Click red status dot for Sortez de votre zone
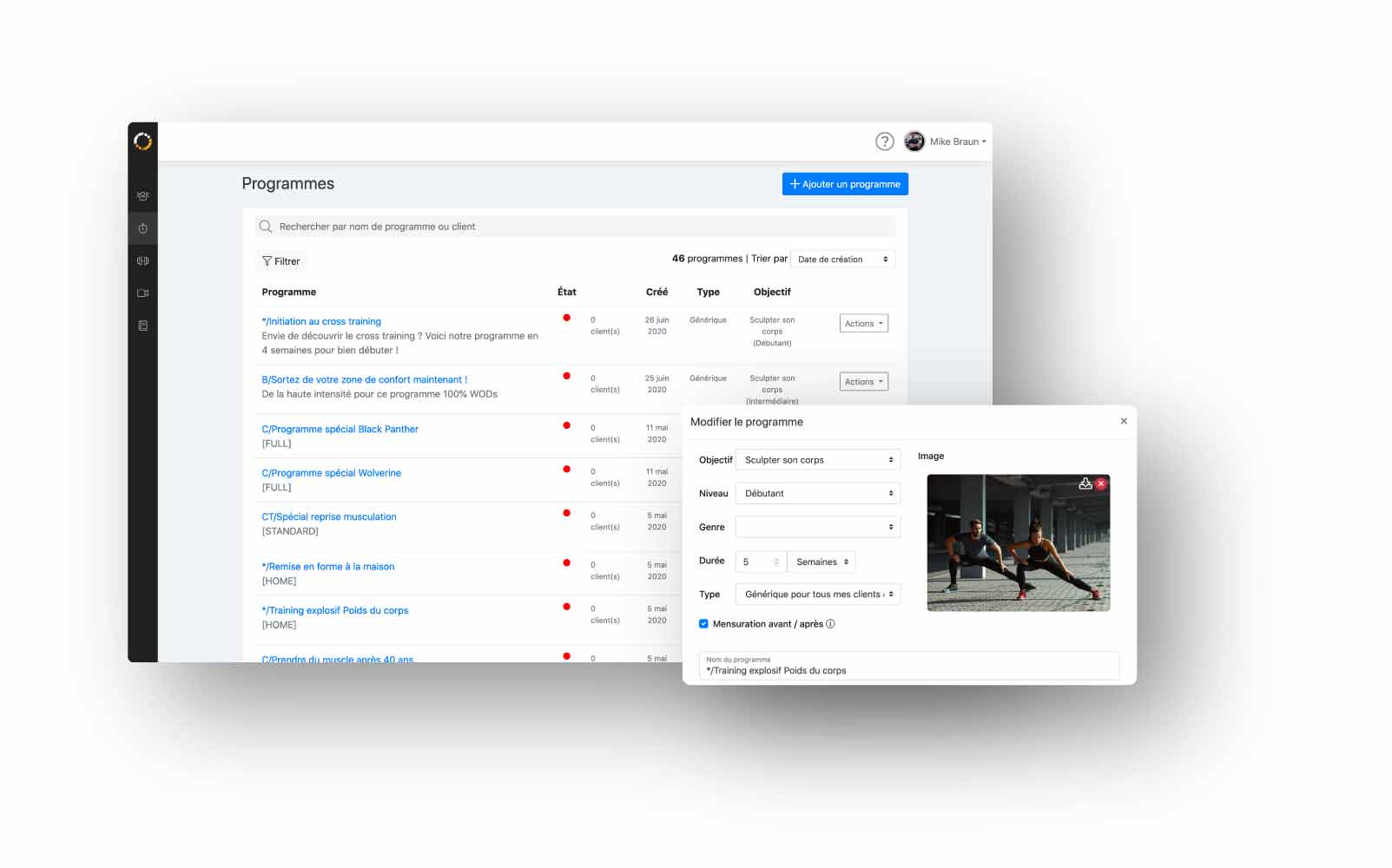The height and width of the screenshot is (868, 1392). point(566,376)
